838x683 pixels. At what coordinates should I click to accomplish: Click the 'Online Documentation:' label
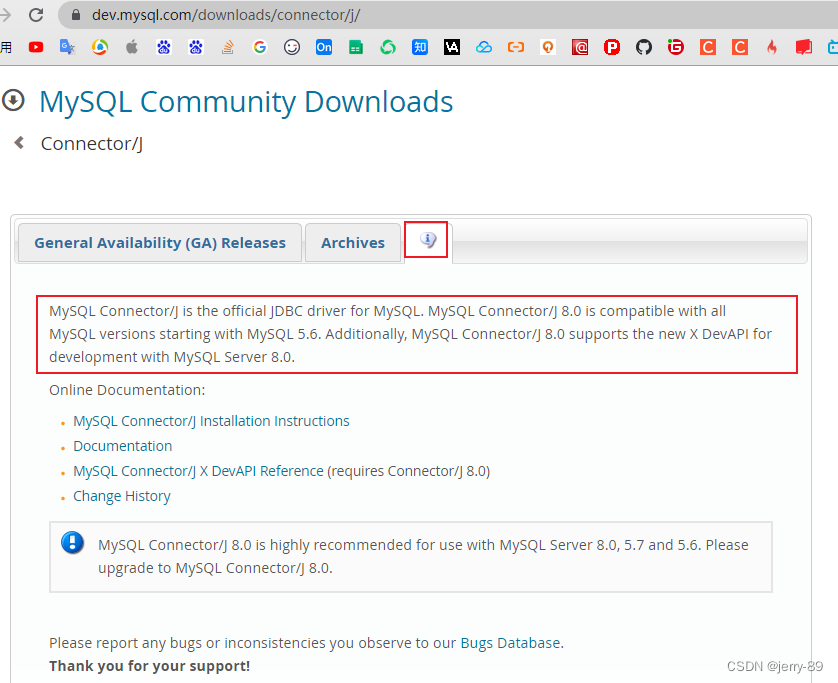click(127, 390)
